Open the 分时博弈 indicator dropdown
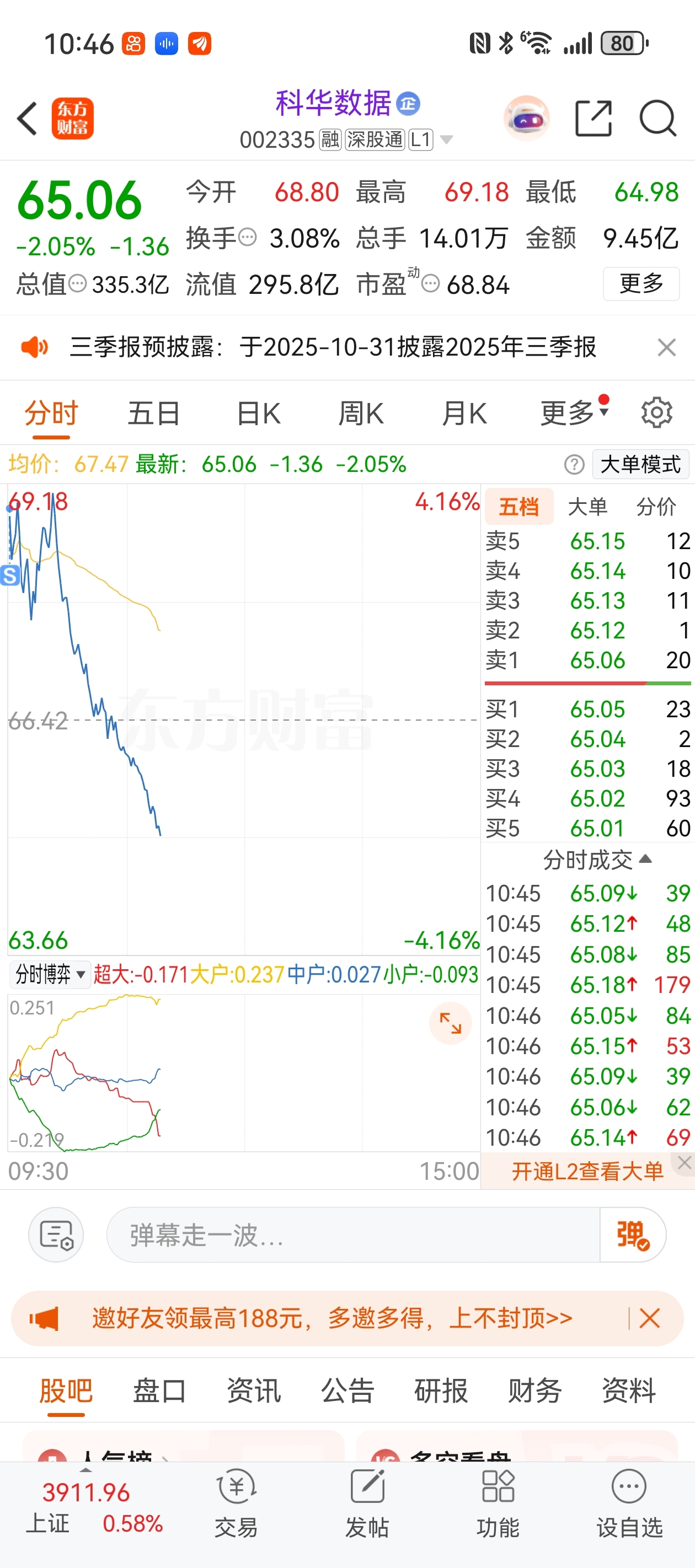Viewport: 695px width, 1568px height. point(50,975)
